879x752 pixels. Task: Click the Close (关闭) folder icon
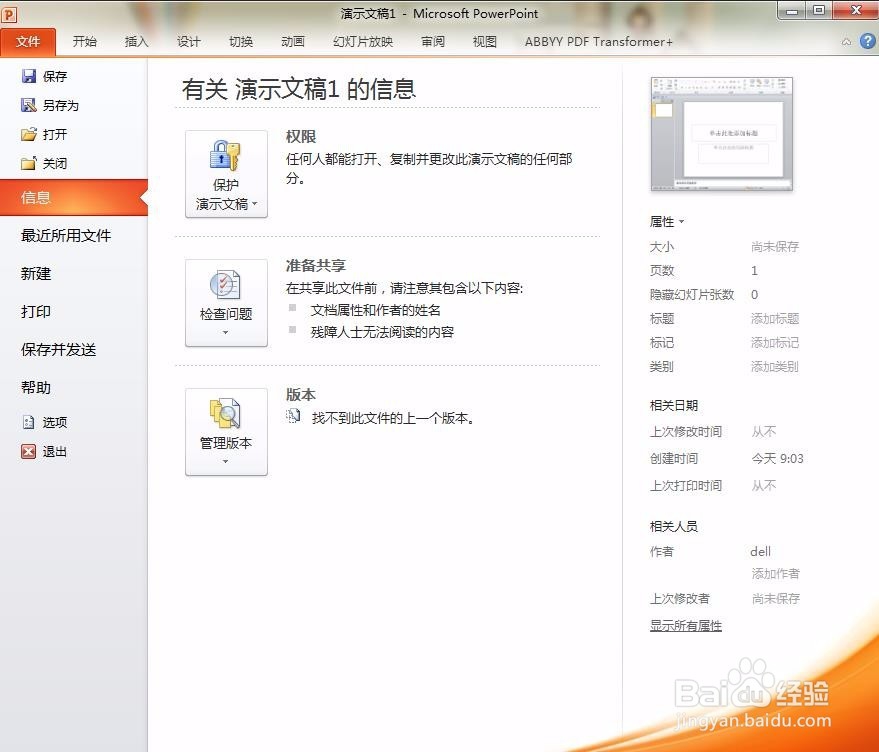[x=29, y=163]
